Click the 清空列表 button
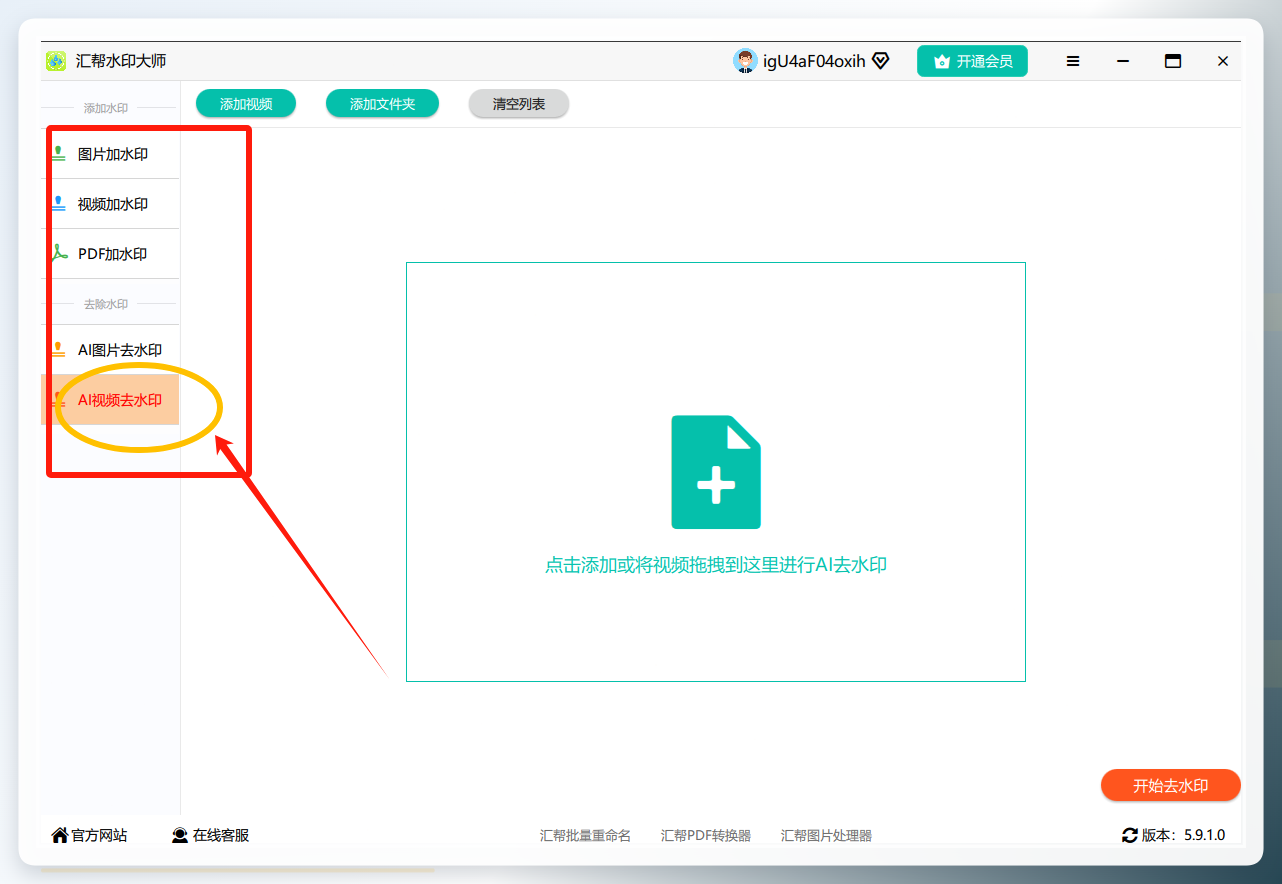Viewport: 1282px width, 884px height. [x=519, y=104]
